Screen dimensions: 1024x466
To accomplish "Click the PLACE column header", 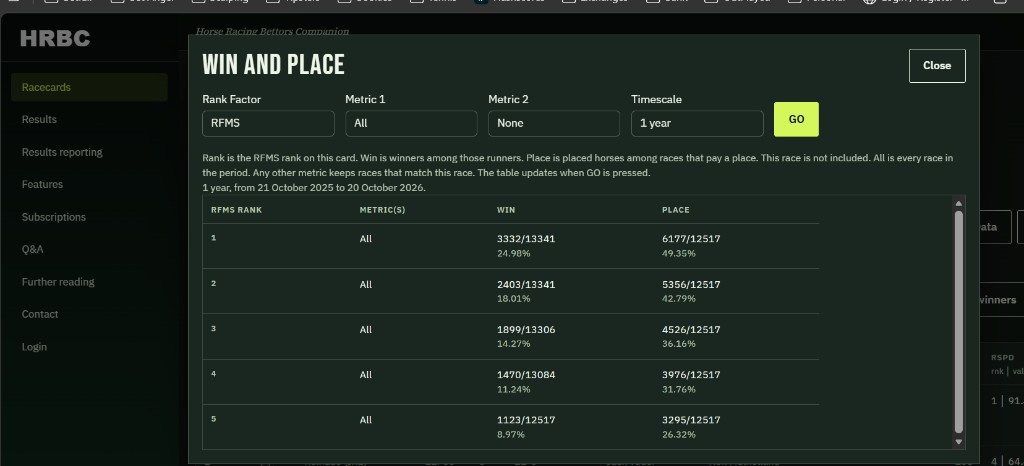I will [x=676, y=210].
